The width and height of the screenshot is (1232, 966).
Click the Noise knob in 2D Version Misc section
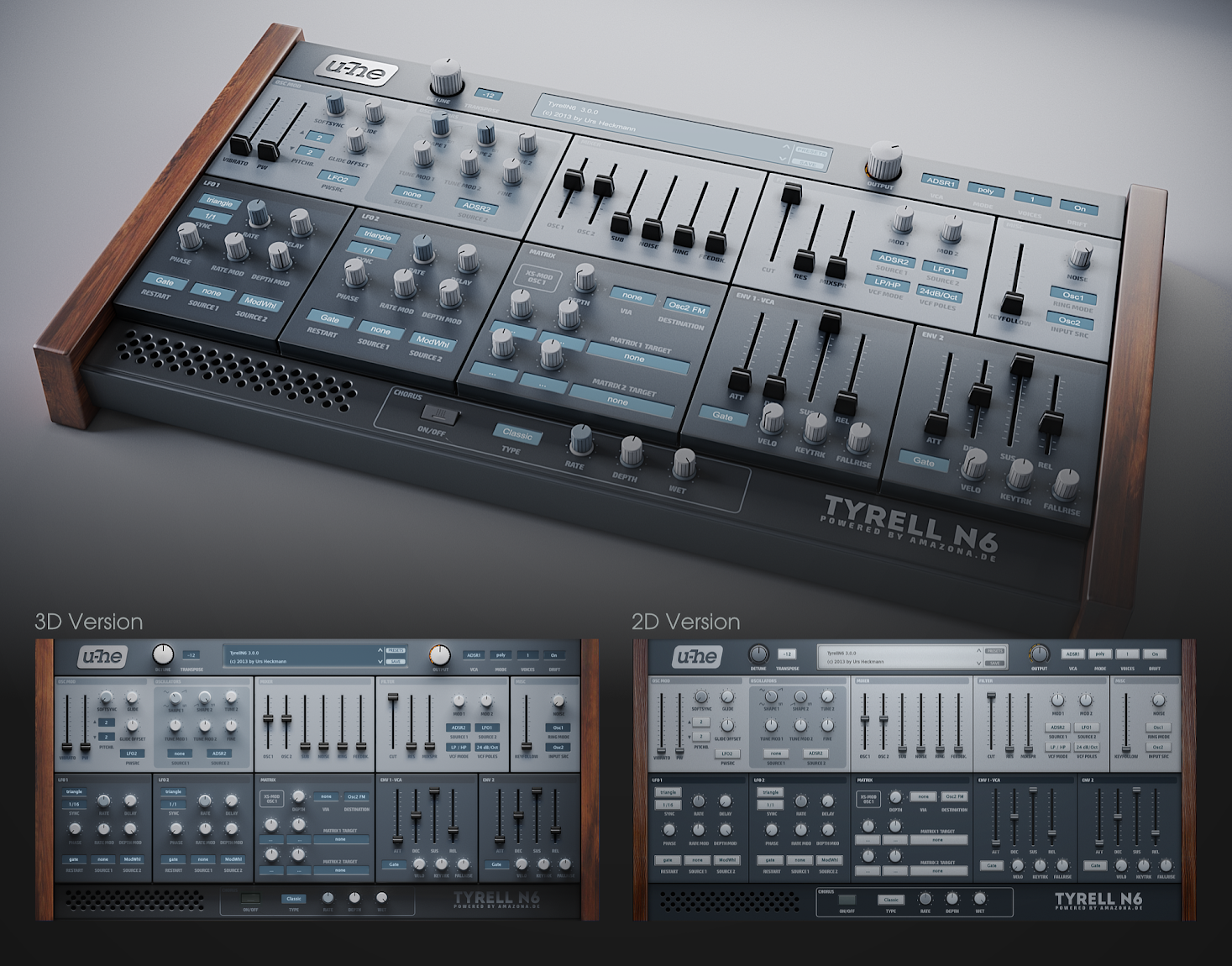pos(1159,700)
